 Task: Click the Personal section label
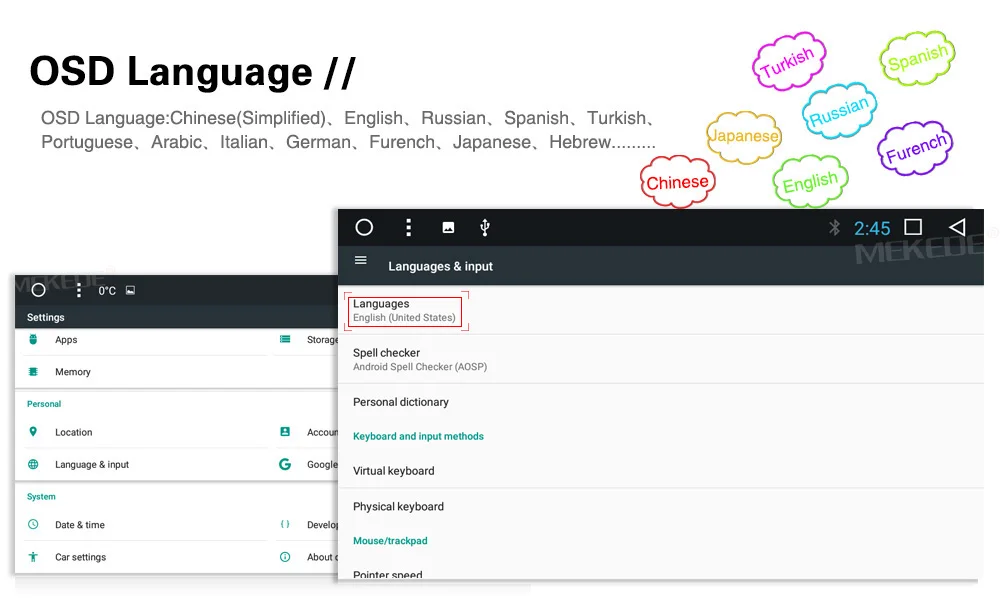tap(44, 404)
